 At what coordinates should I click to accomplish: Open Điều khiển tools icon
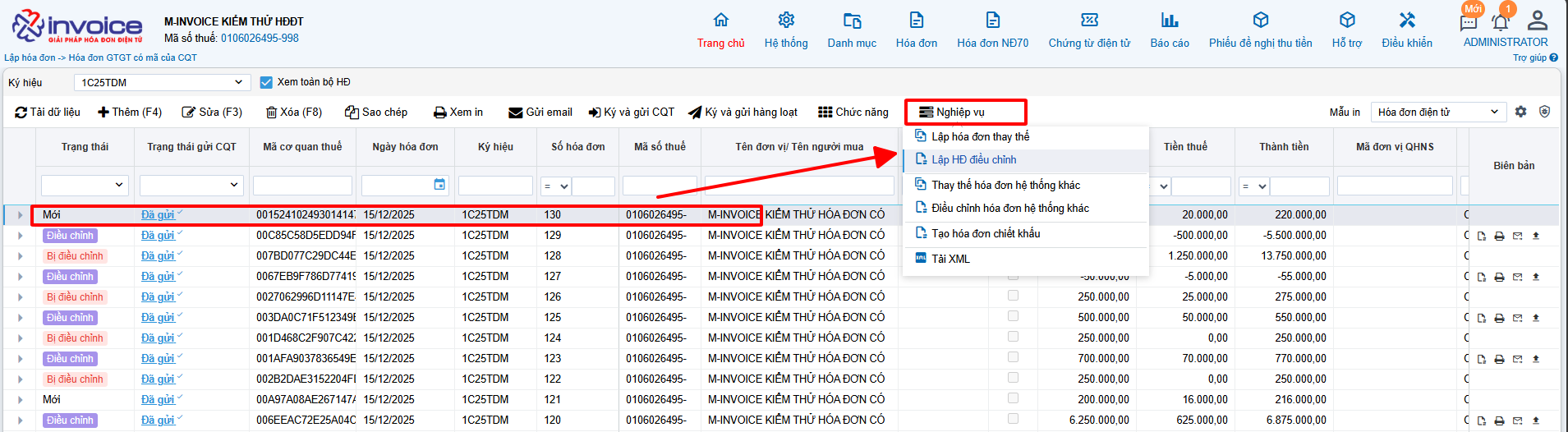tap(1406, 21)
